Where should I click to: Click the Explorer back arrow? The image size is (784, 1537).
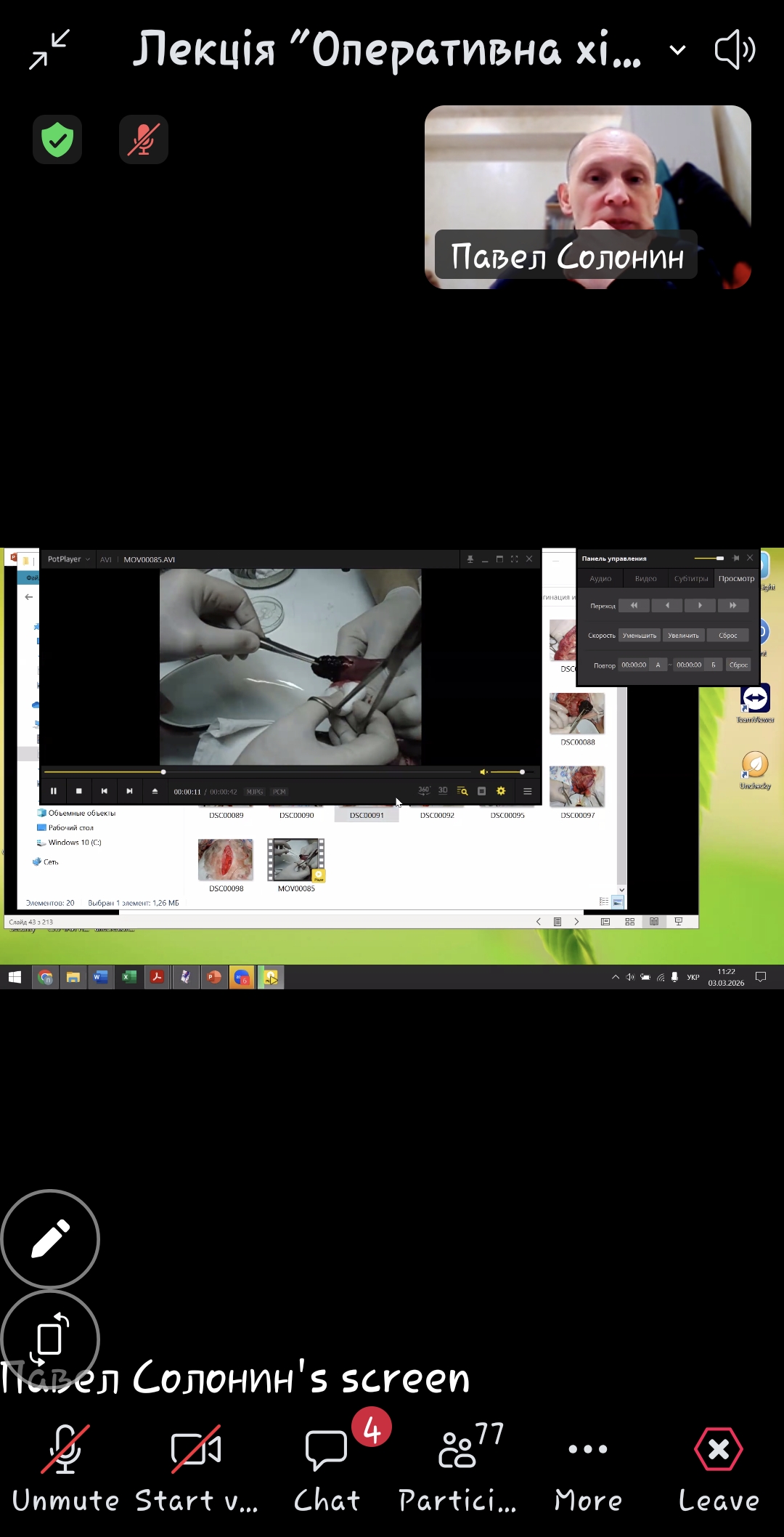point(29,596)
